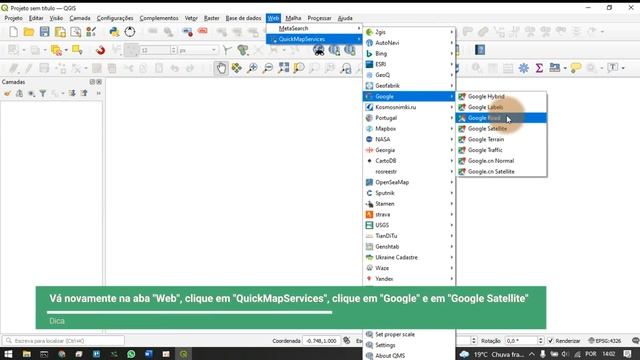Open File Explorer from the taskbar
Image resolution: width=640 pixels, height=360 pixels.
coord(27,354)
